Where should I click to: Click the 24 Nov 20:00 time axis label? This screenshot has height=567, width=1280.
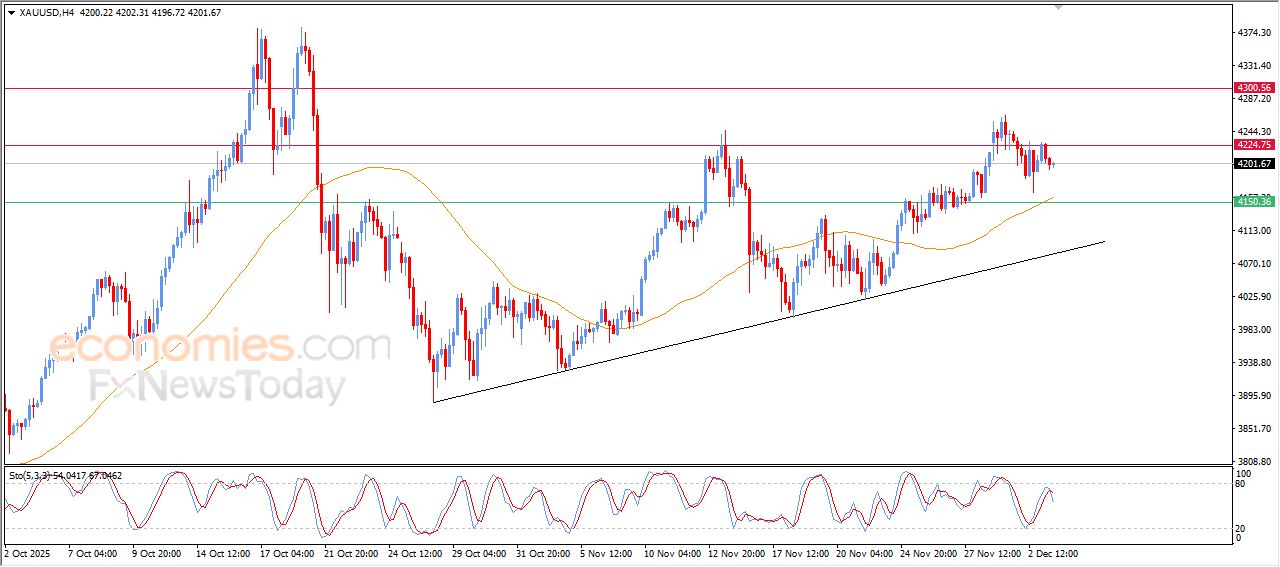click(x=923, y=552)
